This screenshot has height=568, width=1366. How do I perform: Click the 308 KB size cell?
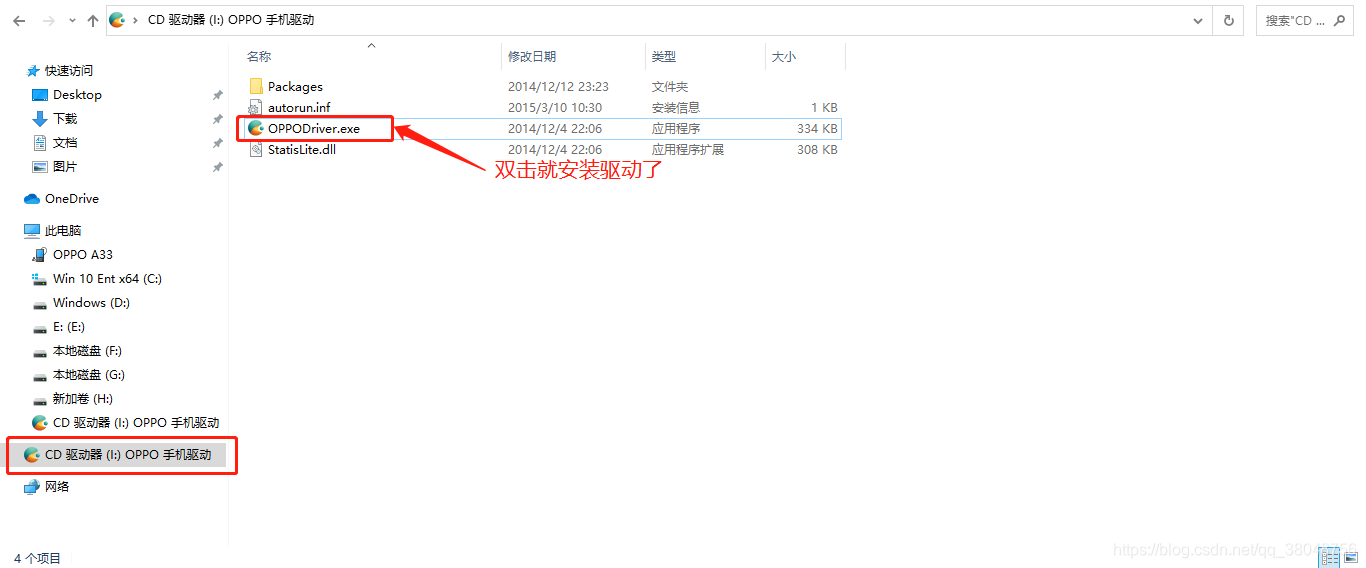point(817,149)
